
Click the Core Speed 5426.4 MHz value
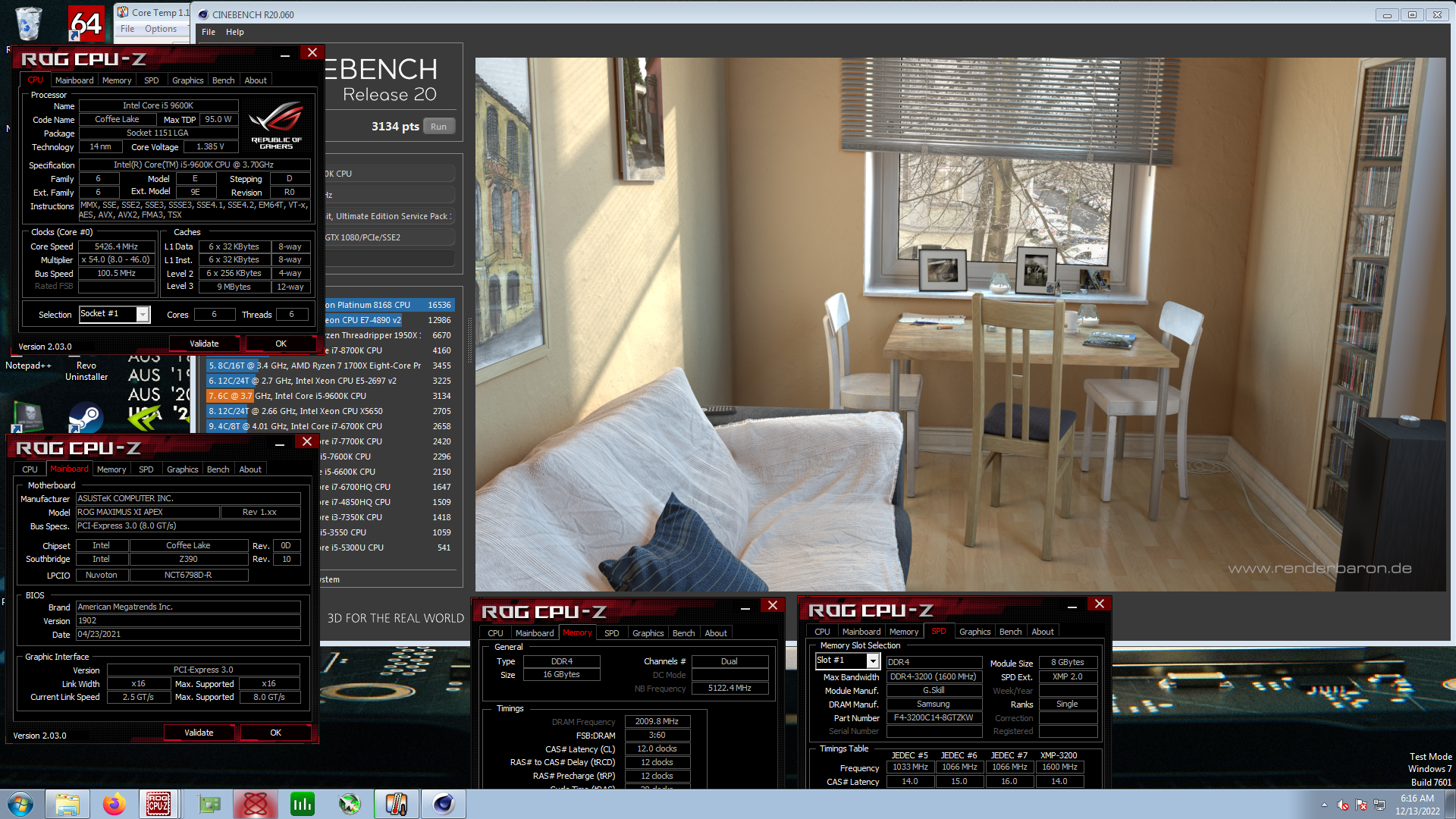pyautogui.click(x=116, y=246)
